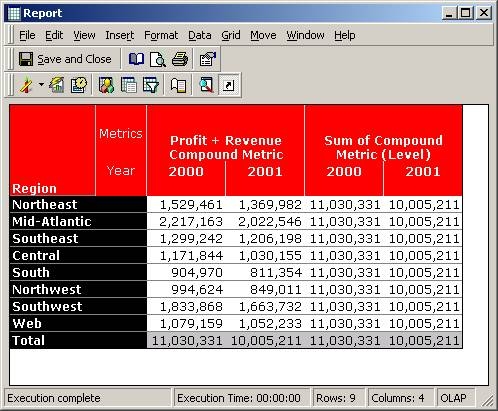
Task: Open the report filter funnel icon
Action: click(x=151, y=85)
